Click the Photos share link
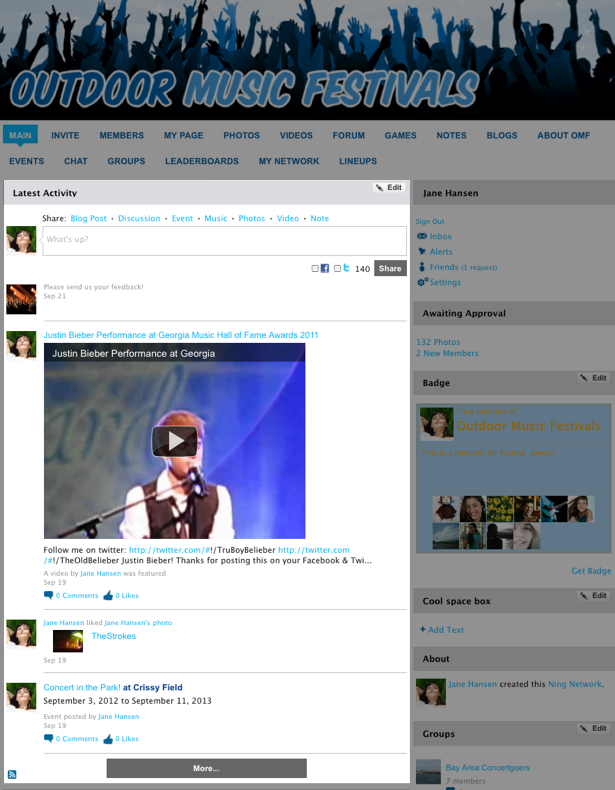 251,218
